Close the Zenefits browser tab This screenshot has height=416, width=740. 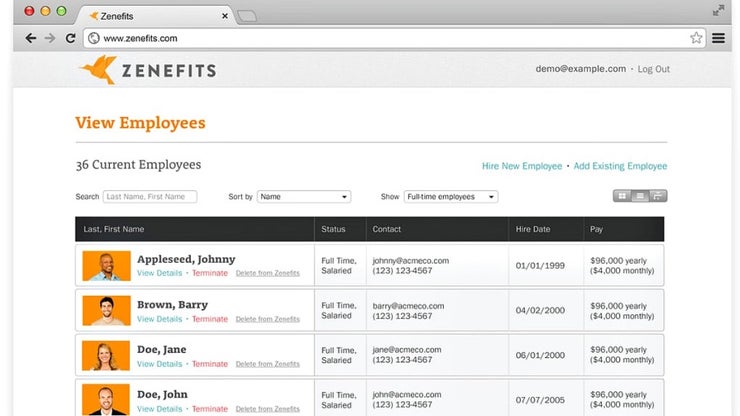(x=225, y=16)
